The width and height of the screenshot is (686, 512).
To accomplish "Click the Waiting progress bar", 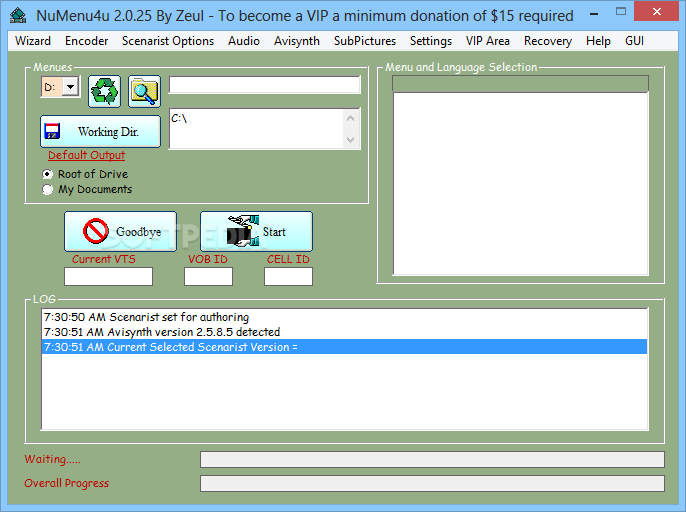I will pyautogui.click(x=432, y=459).
